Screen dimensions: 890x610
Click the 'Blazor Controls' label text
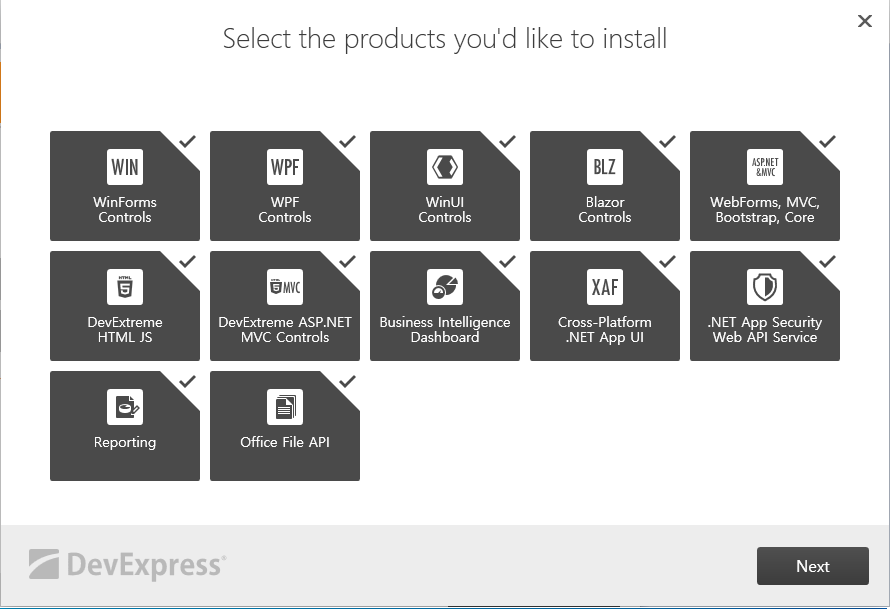click(x=605, y=209)
